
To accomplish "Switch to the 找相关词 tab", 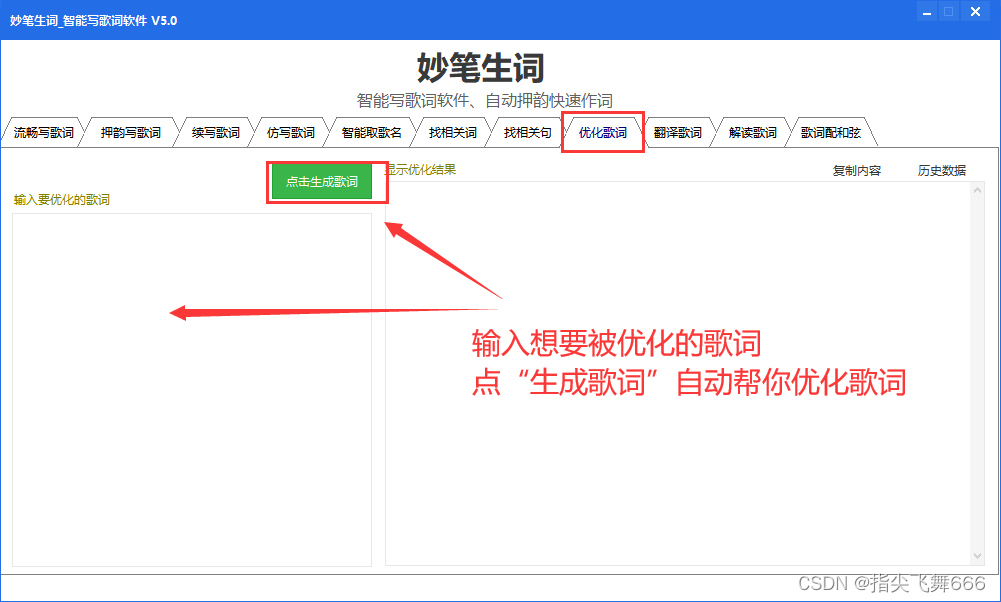I will point(453,133).
